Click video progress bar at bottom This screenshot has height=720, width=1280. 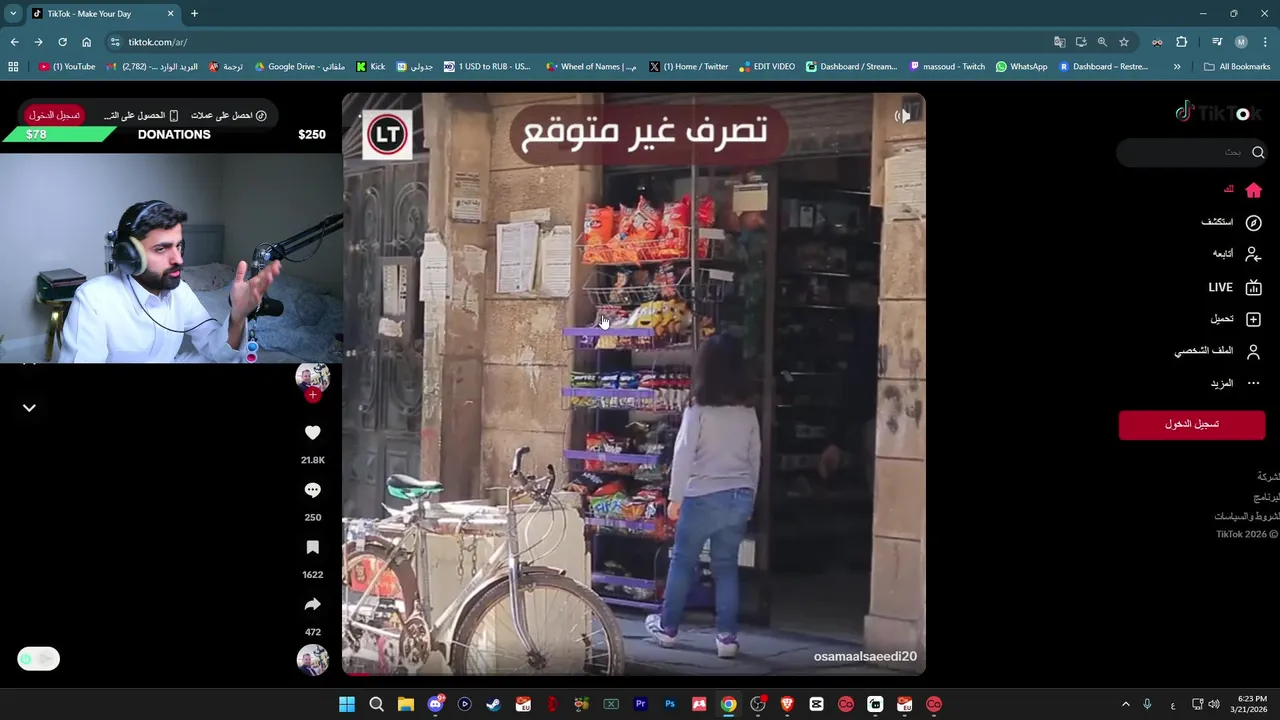tap(634, 674)
